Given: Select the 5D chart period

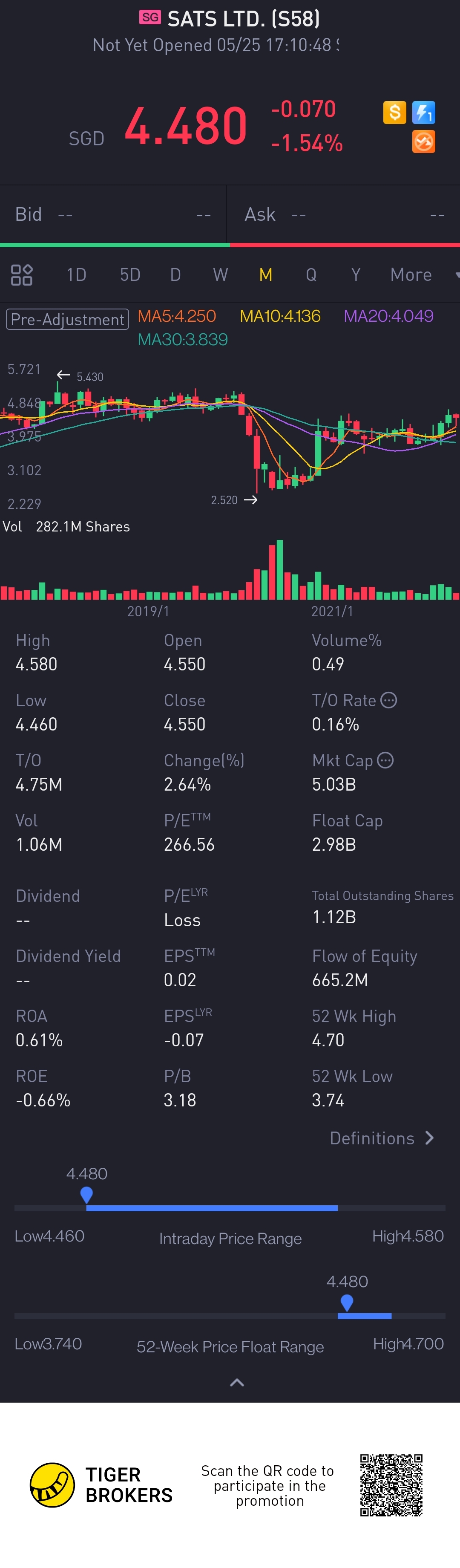Looking at the screenshot, I should tap(130, 275).
